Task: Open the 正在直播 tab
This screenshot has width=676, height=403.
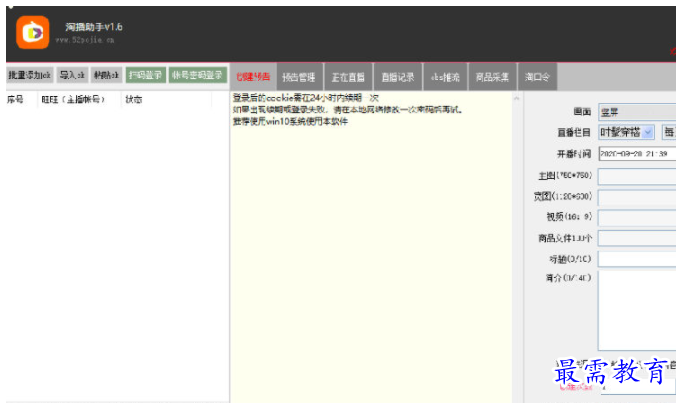Action: coord(348,77)
